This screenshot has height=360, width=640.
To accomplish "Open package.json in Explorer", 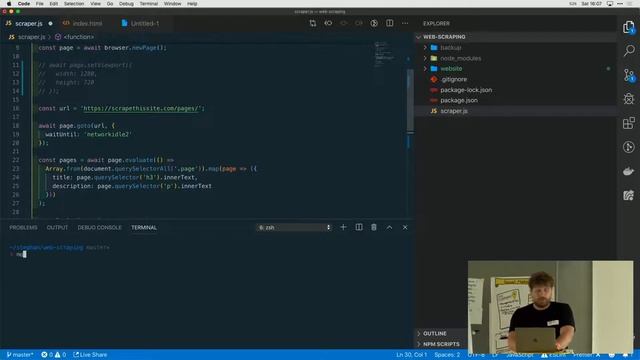I will [x=459, y=100].
